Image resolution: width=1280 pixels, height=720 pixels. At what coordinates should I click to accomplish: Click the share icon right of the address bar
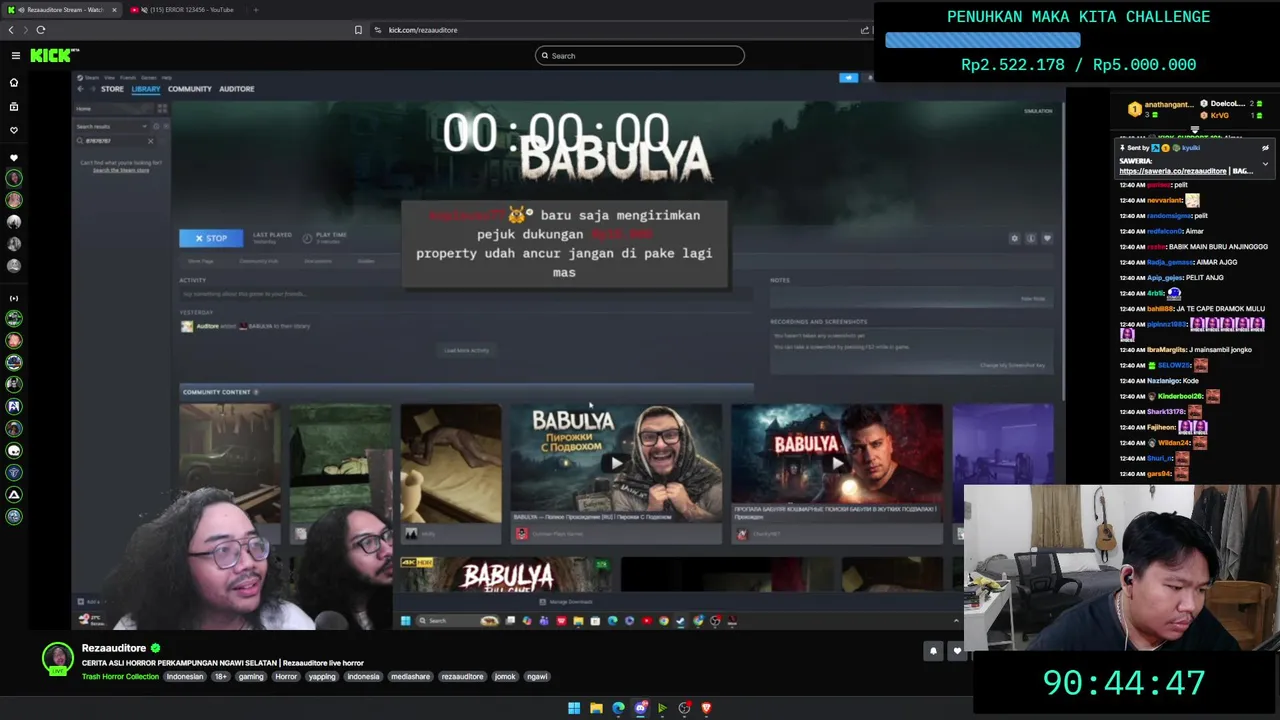[x=865, y=30]
